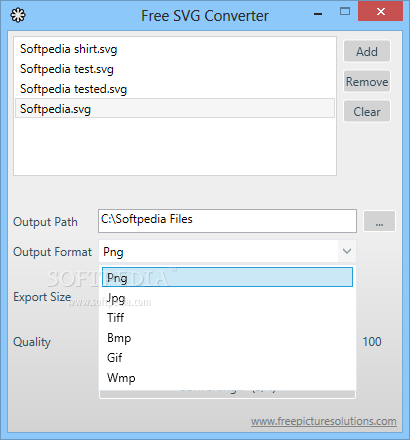Visit the www.freepicturesolutions.com link
The height and width of the screenshot is (440, 410).
(324, 421)
